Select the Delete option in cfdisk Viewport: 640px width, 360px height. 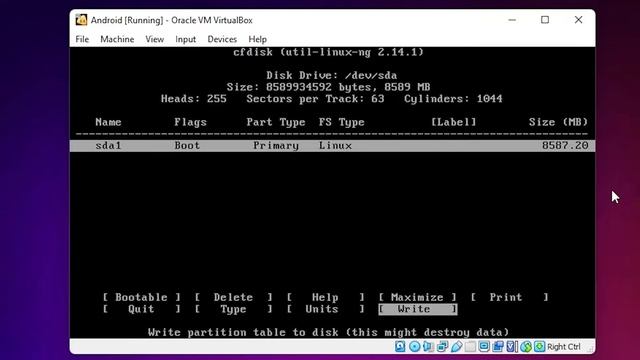pyautogui.click(x=233, y=297)
